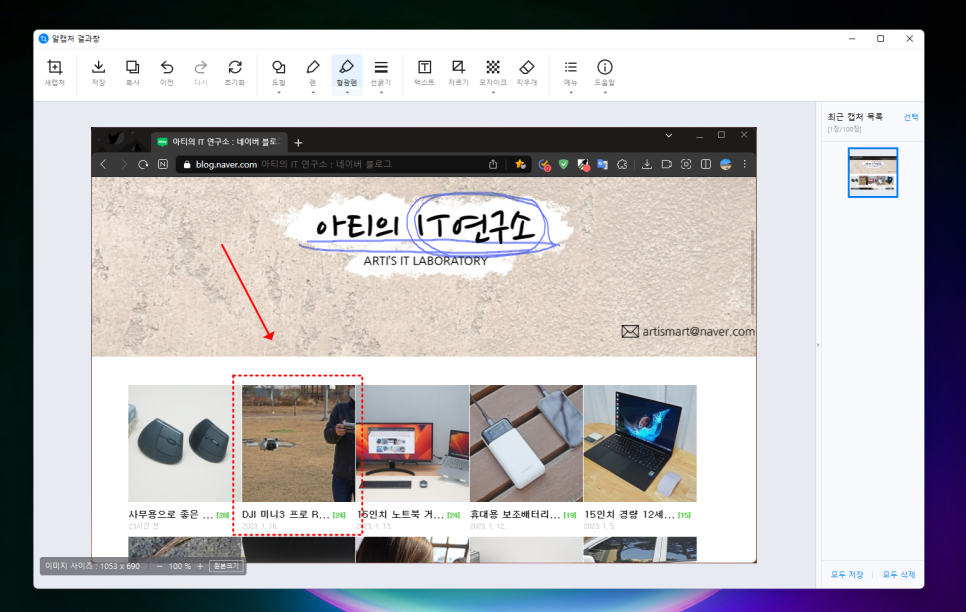Expand the 모자이크 options arrow
This screenshot has height=612, width=966.
[x=493, y=92]
